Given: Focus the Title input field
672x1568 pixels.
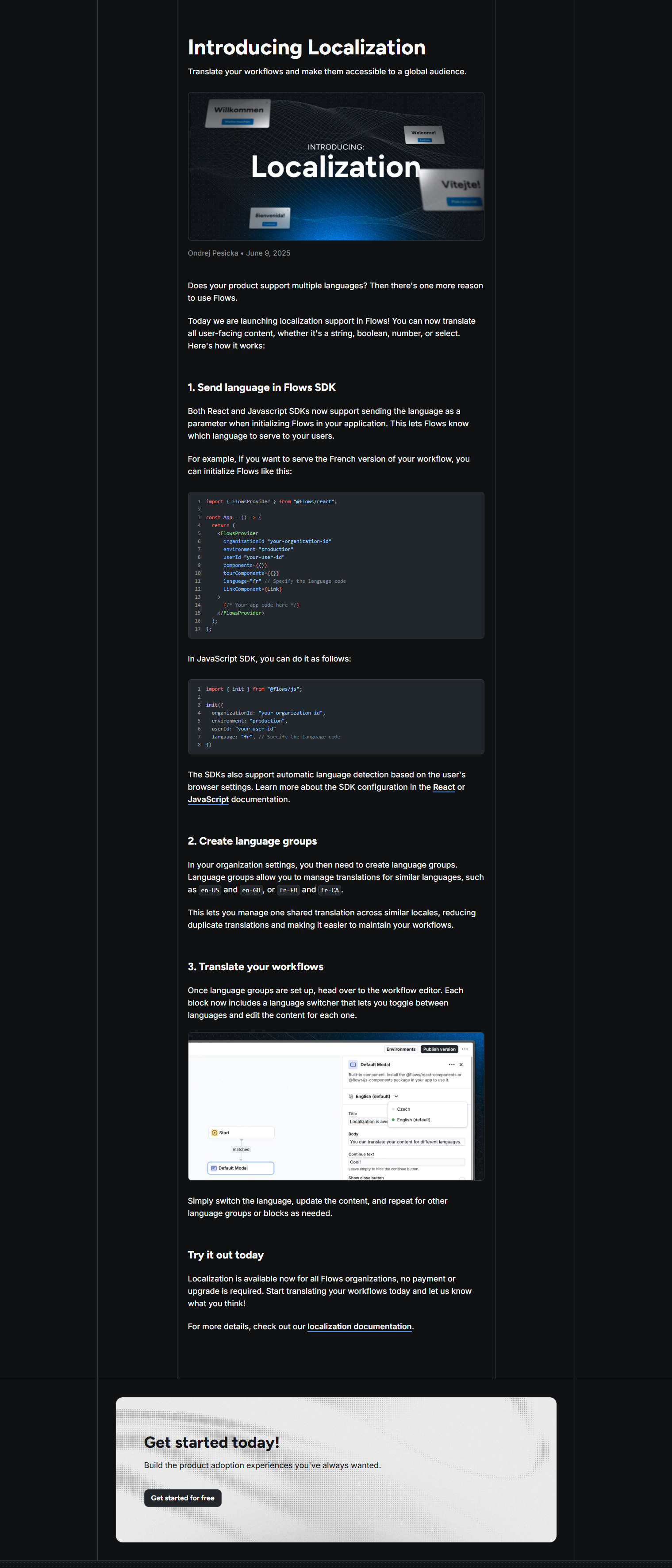Looking at the screenshot, I should point(369,1121).
